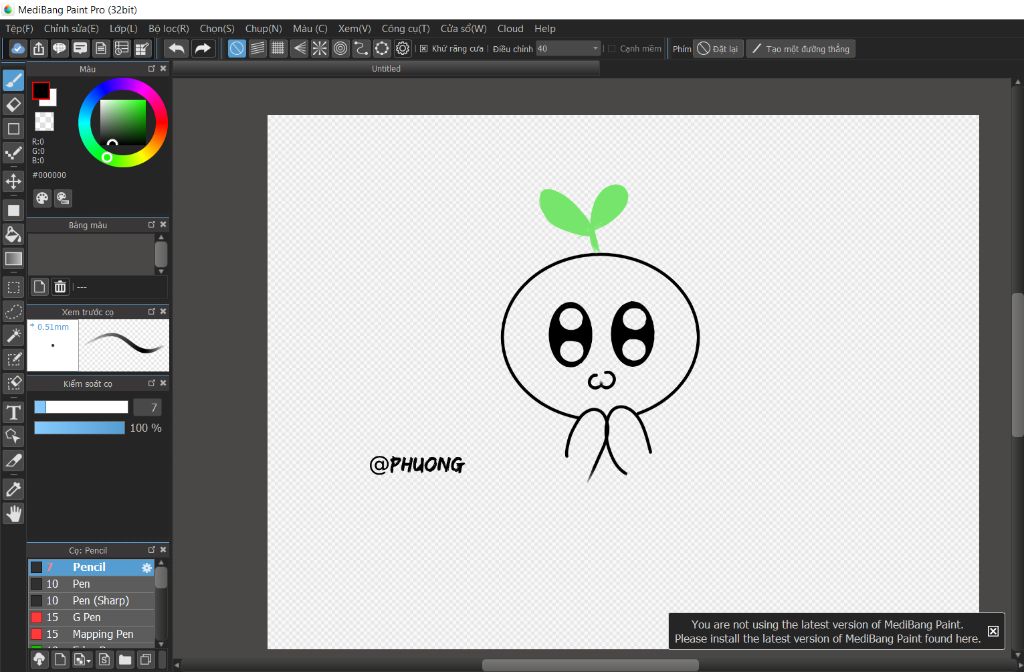Activate the Text tool
1024x672 pixels.
tap(14, 412)
